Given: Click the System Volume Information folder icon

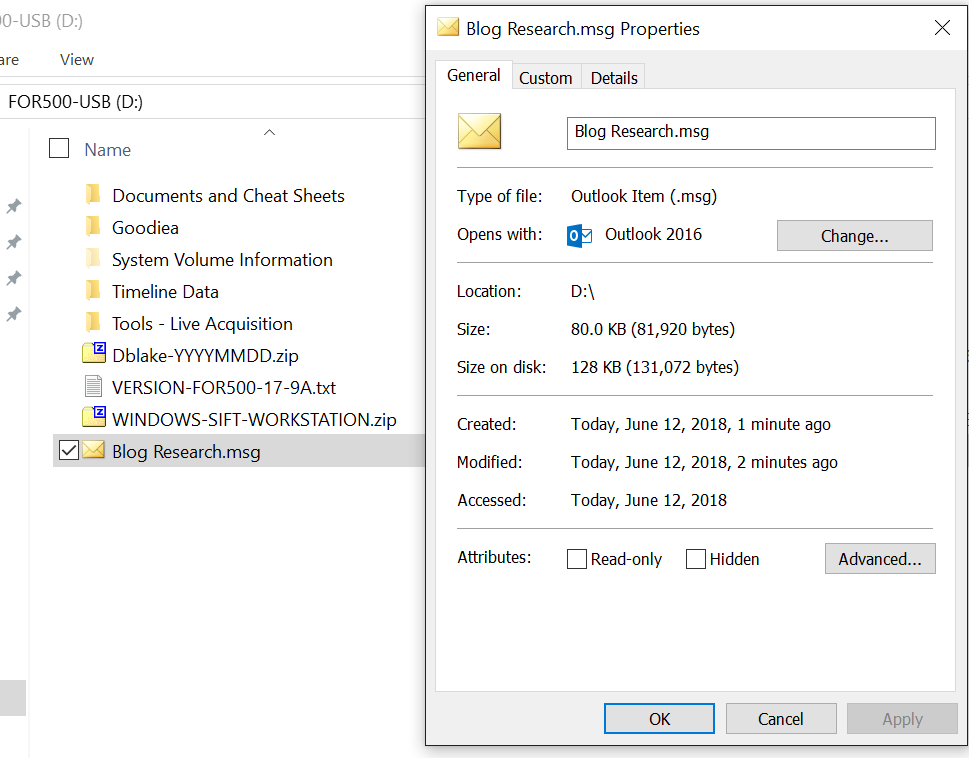Looking at the screenshot, I should pyautogui.click(x=93, y=259).
